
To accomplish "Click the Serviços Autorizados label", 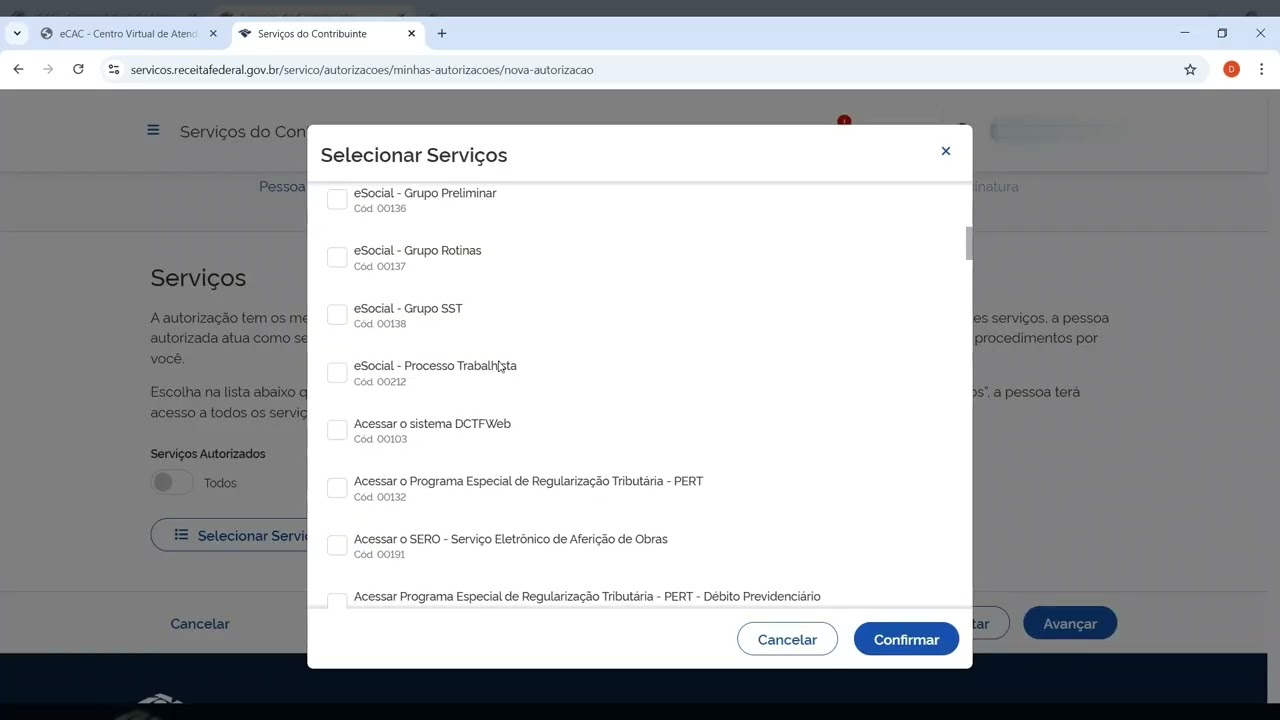I will pyautogui.click(x=208, y=454).
